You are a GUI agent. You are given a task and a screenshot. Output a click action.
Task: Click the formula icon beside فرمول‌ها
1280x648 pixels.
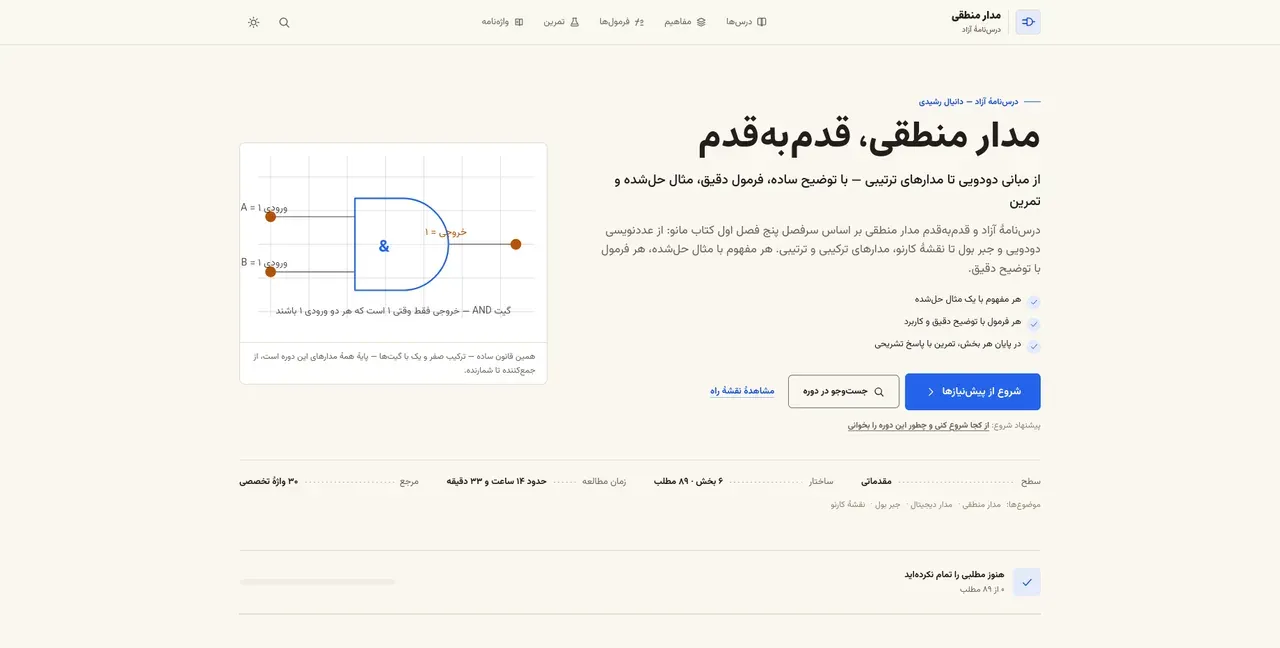tap(640, 22)
